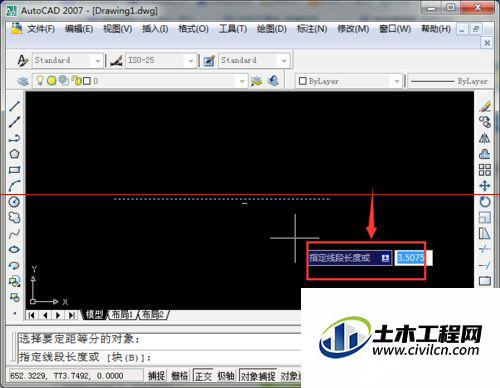The width and height of the screenshot is (500, 388).
Task: Select the Trim tool
Action: click(x=485, y=249)
